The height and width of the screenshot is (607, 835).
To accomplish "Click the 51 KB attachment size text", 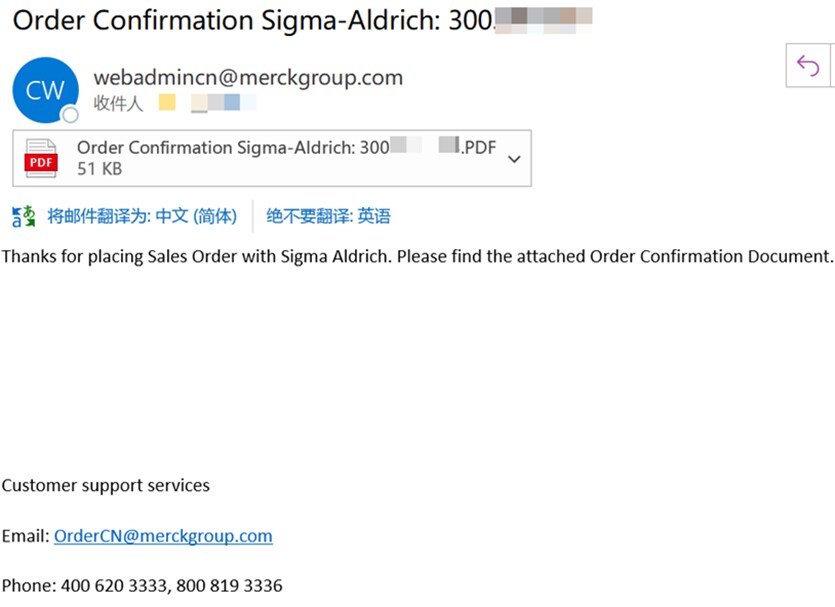I will pyautogui.click(x=99, y=169).
